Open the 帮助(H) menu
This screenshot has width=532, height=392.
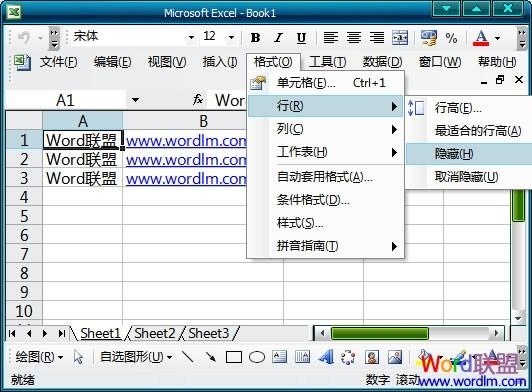click(x=497, y=62)
